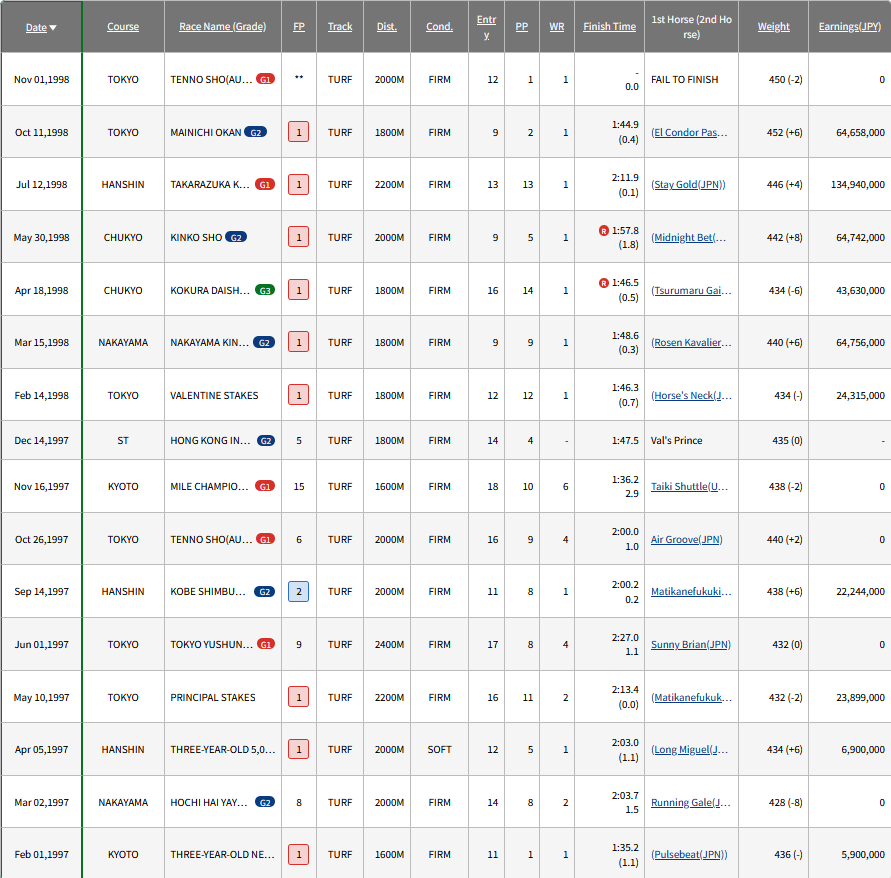
Task: Open Pulsebeat(JPN) horse link
Action: tap(689, 855)
